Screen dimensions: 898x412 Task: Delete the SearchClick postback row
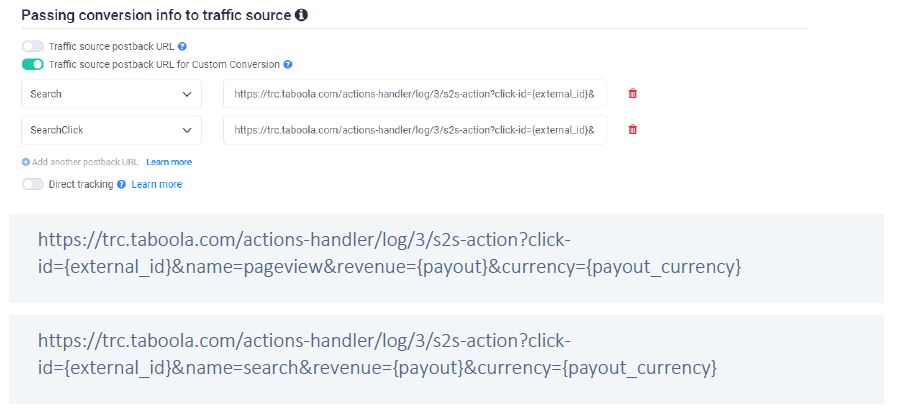632,130
